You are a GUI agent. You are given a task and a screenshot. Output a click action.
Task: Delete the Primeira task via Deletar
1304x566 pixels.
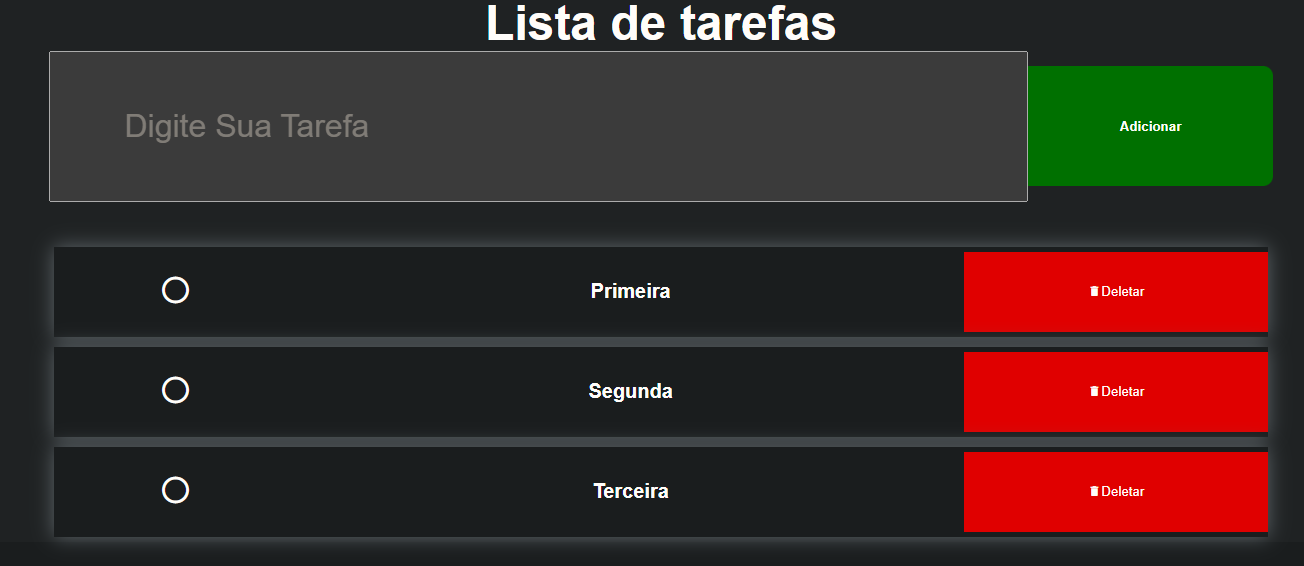(1116, 292)
